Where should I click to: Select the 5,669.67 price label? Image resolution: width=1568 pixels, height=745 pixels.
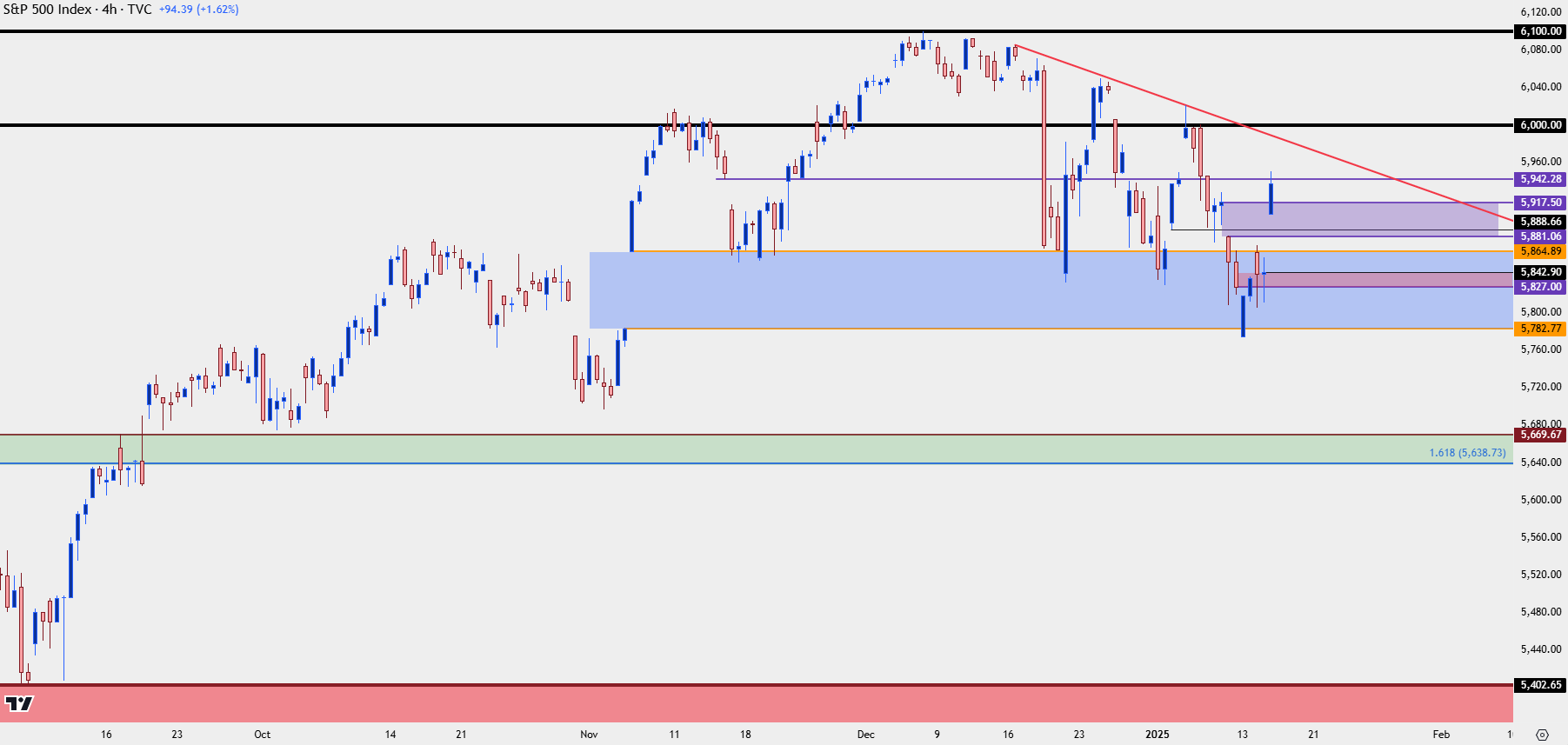[x=1540, y=435]
